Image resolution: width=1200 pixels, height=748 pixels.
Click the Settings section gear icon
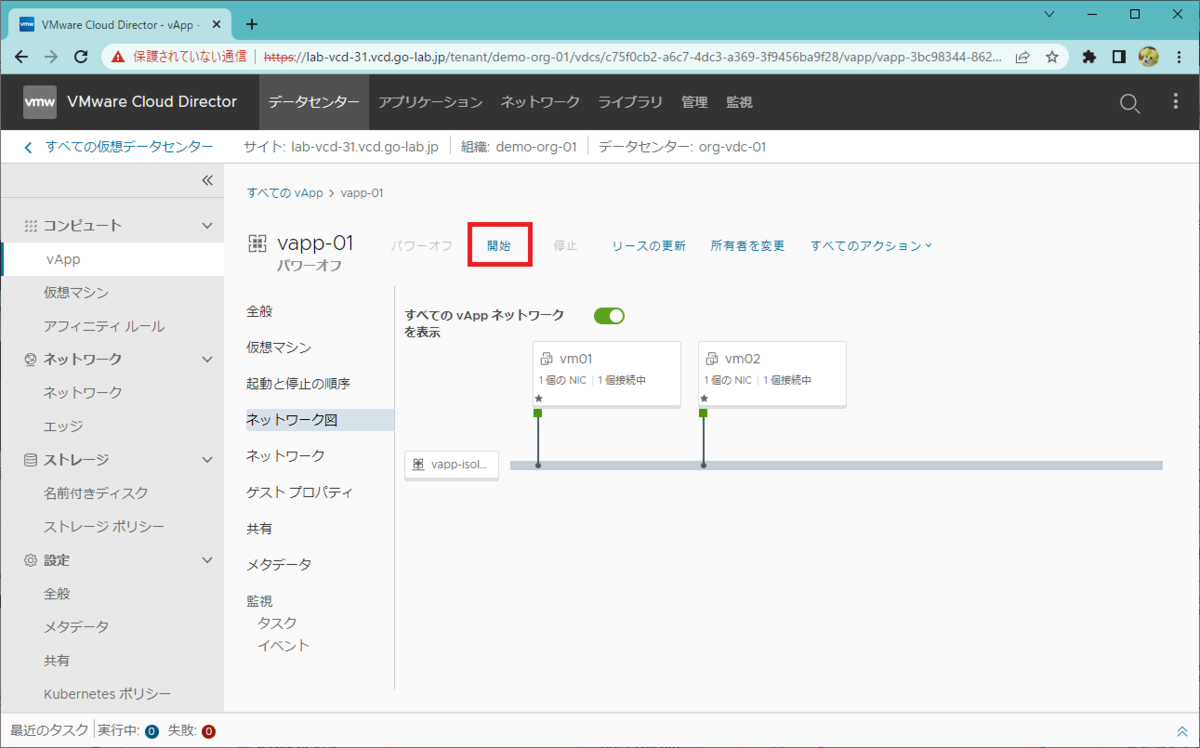tap(30, 561)
